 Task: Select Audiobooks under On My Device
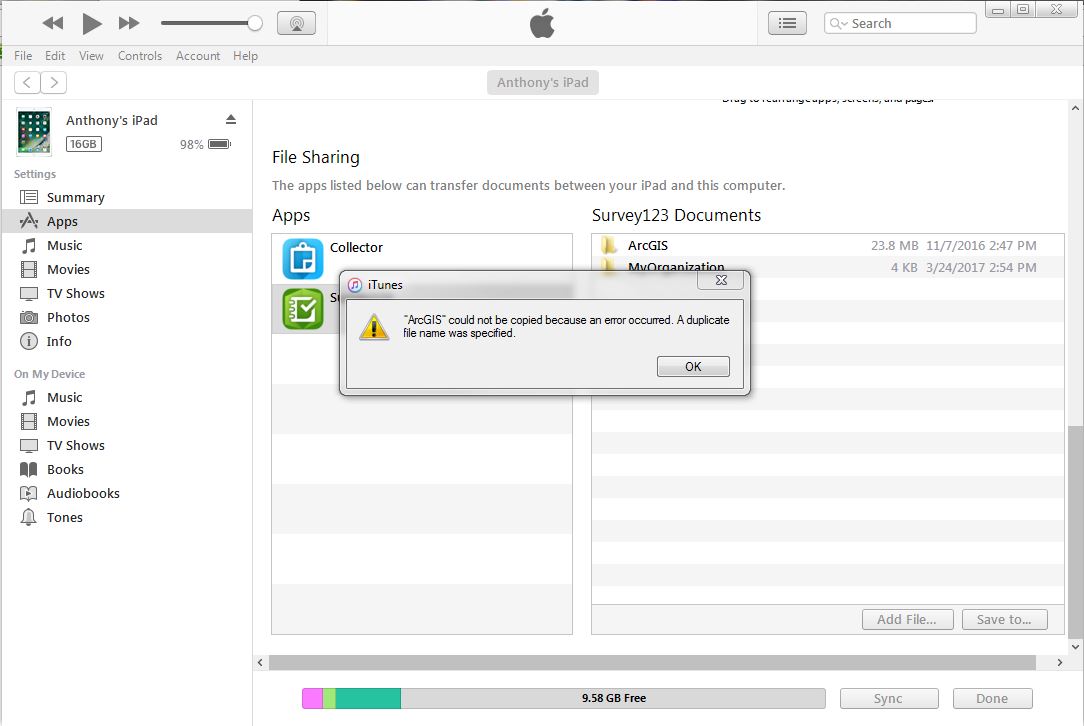pos(127,494)
